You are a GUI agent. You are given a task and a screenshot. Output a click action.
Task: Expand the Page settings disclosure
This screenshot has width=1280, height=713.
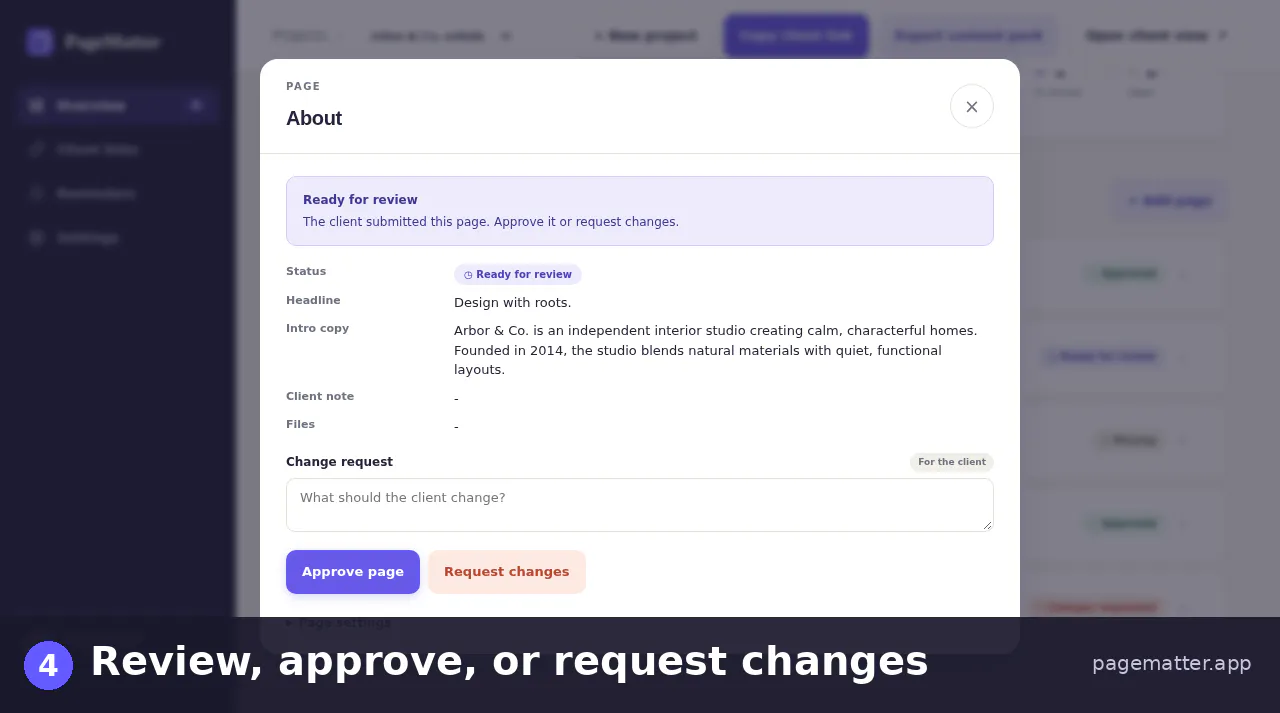(x=338, y=623)
